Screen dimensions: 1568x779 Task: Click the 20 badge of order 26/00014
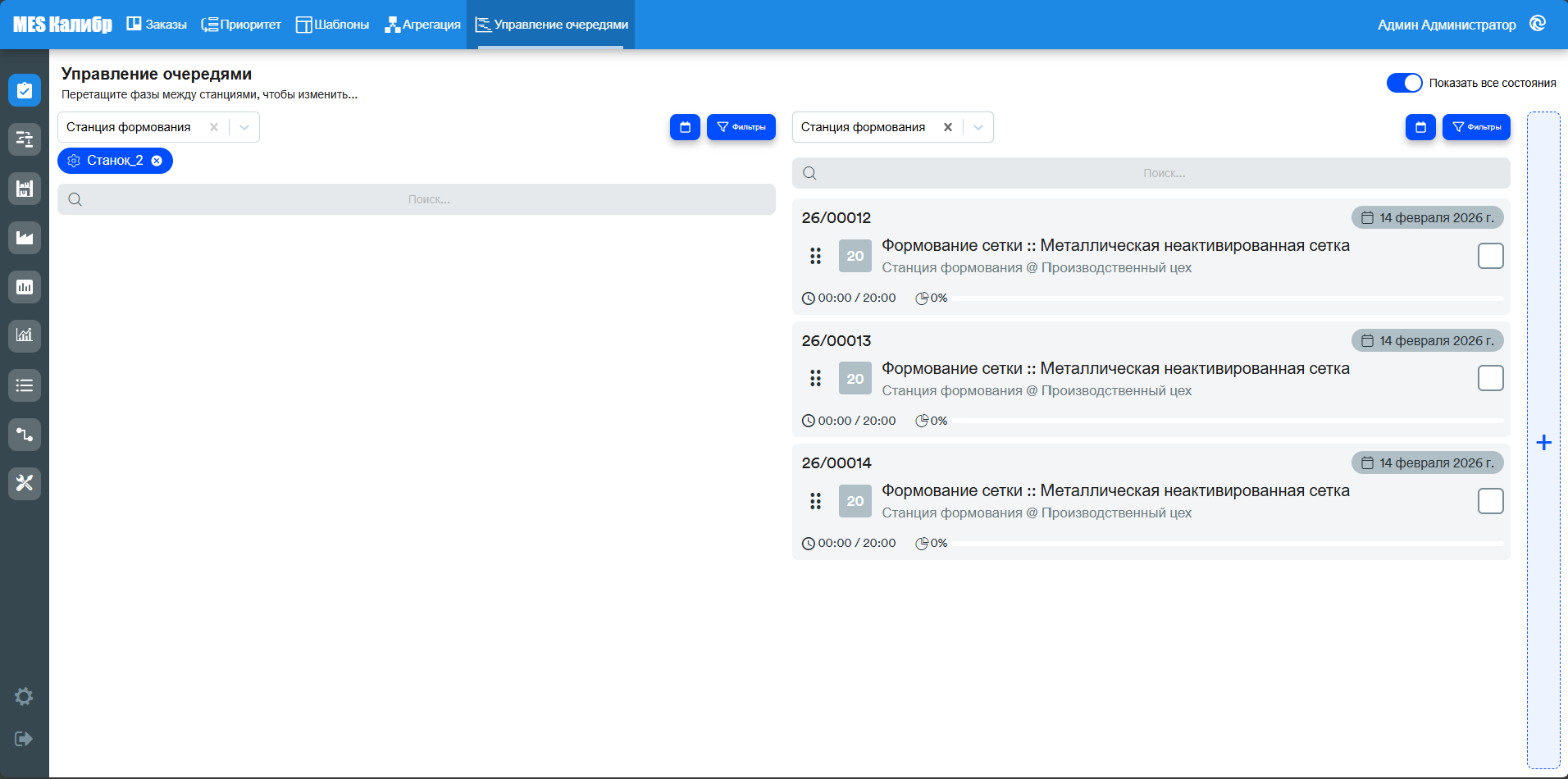(855, 501)
